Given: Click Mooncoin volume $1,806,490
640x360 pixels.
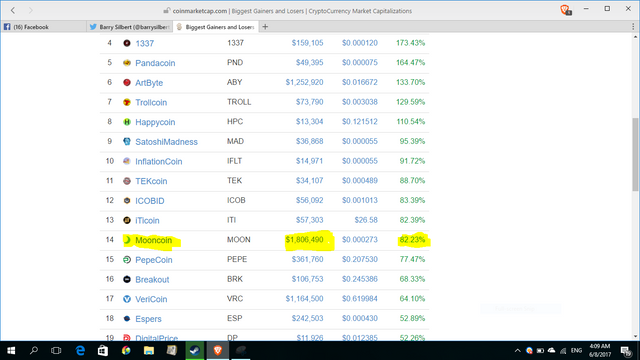Looking at the screenshot, I should point(304,240).
